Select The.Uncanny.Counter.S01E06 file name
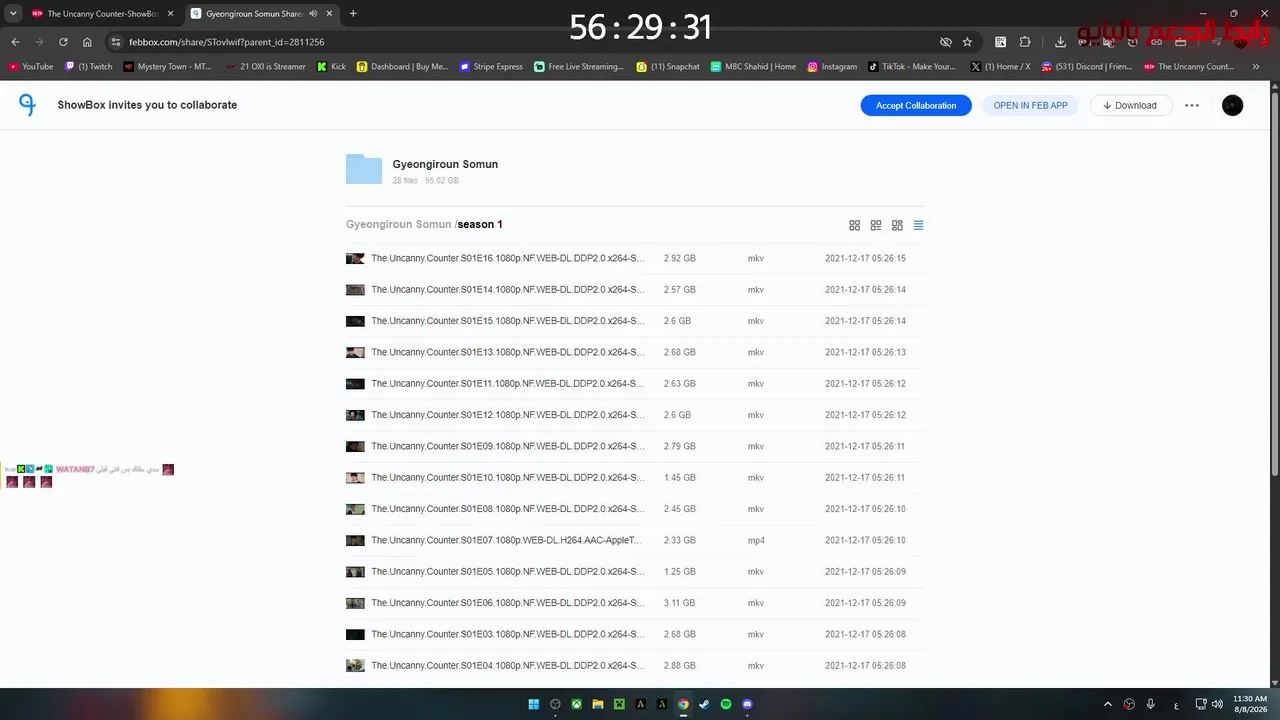1280x720 pixels. (508, 603)
